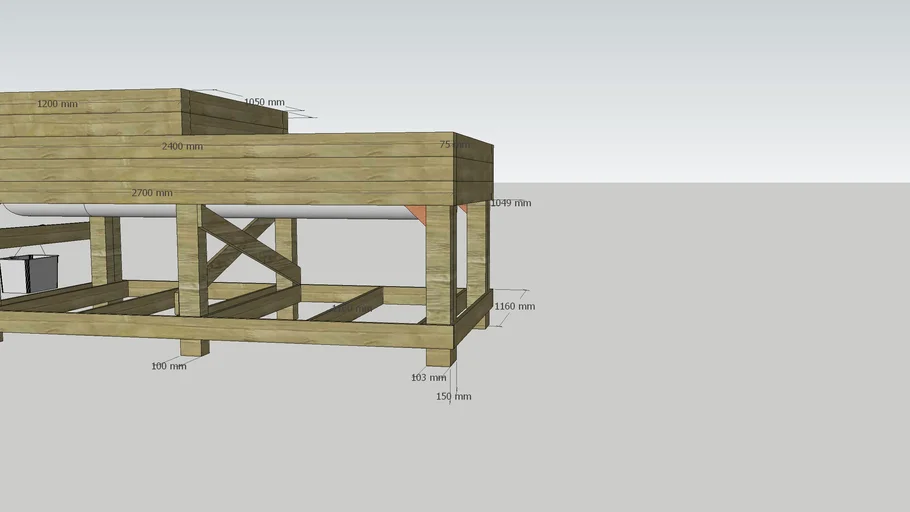This screenshot has width=910, height=512.
Task: Click the 2700 mm dimension label
Action: (x=152, y=193)
